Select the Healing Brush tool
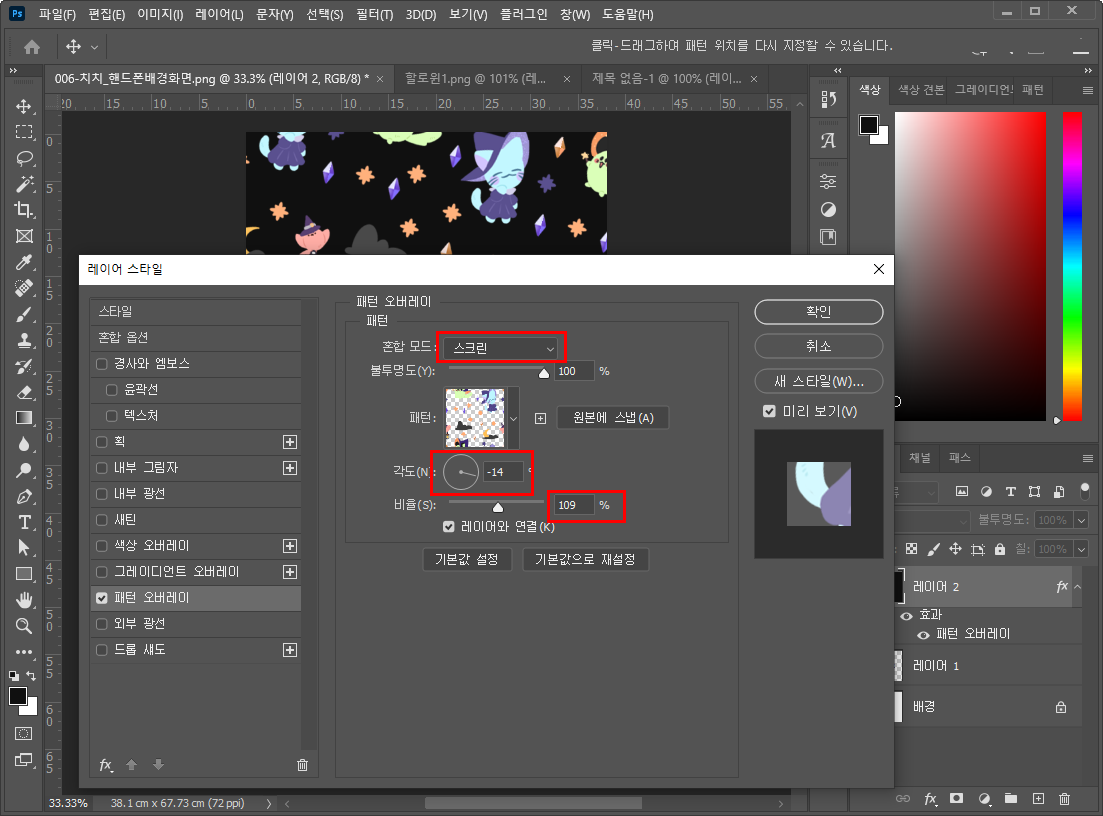Viewport: 1103px width, 816px height. click(24, 288)
